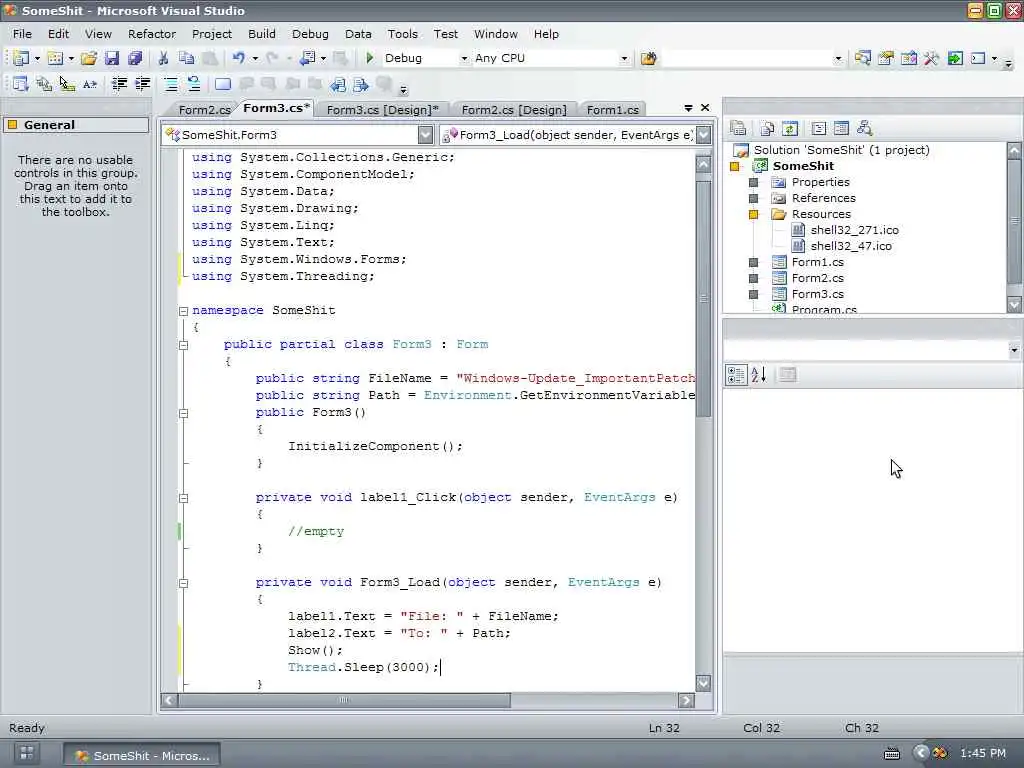This screenshot has width=1024, height=768.
Task: Click View Class Diagram icon in Solution Explorer
Action: coord(865,129)
